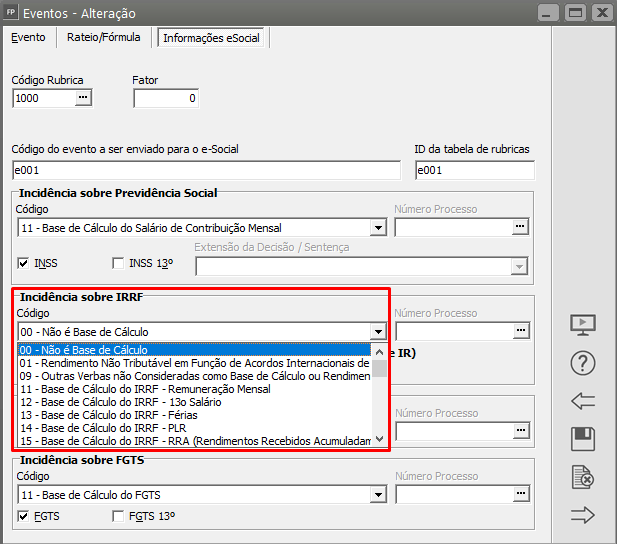Click Número Processo field in IRRF section

click(x=454, y=331)
